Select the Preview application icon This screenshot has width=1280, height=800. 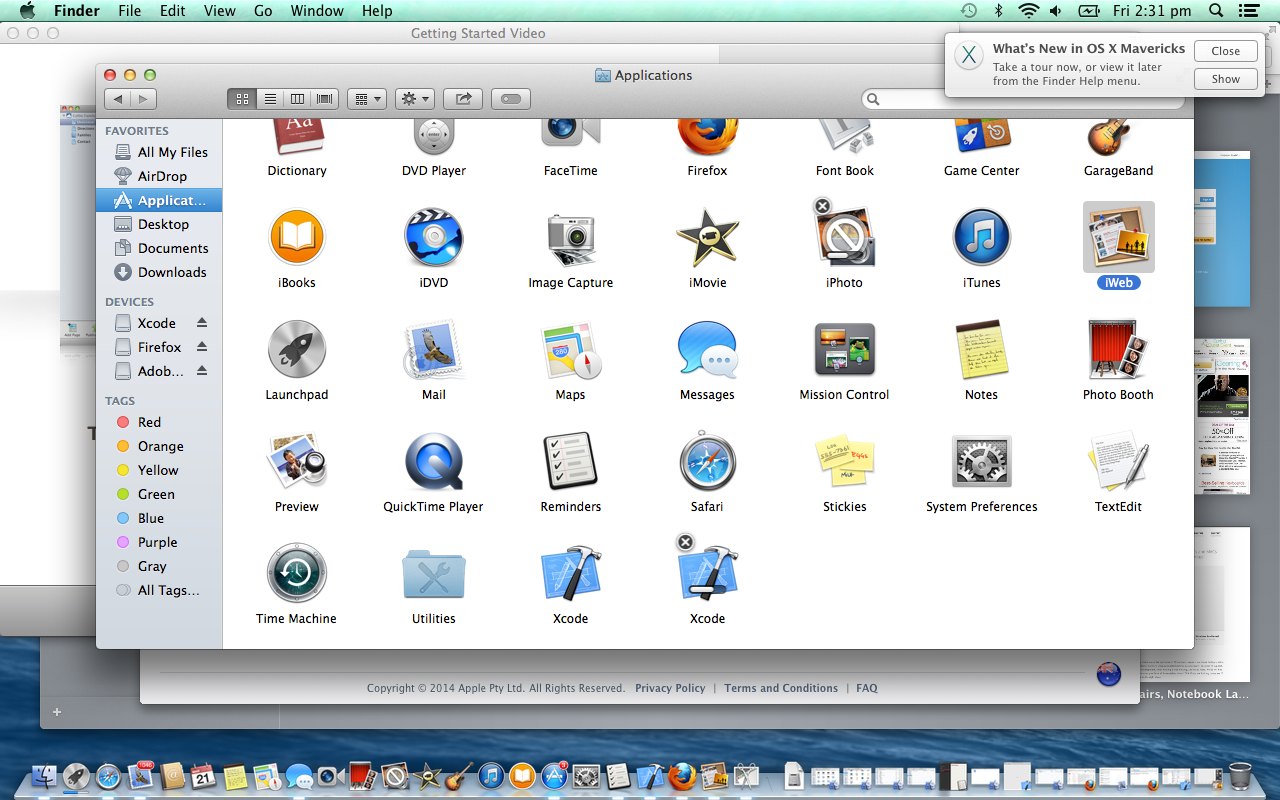(297, 461)
